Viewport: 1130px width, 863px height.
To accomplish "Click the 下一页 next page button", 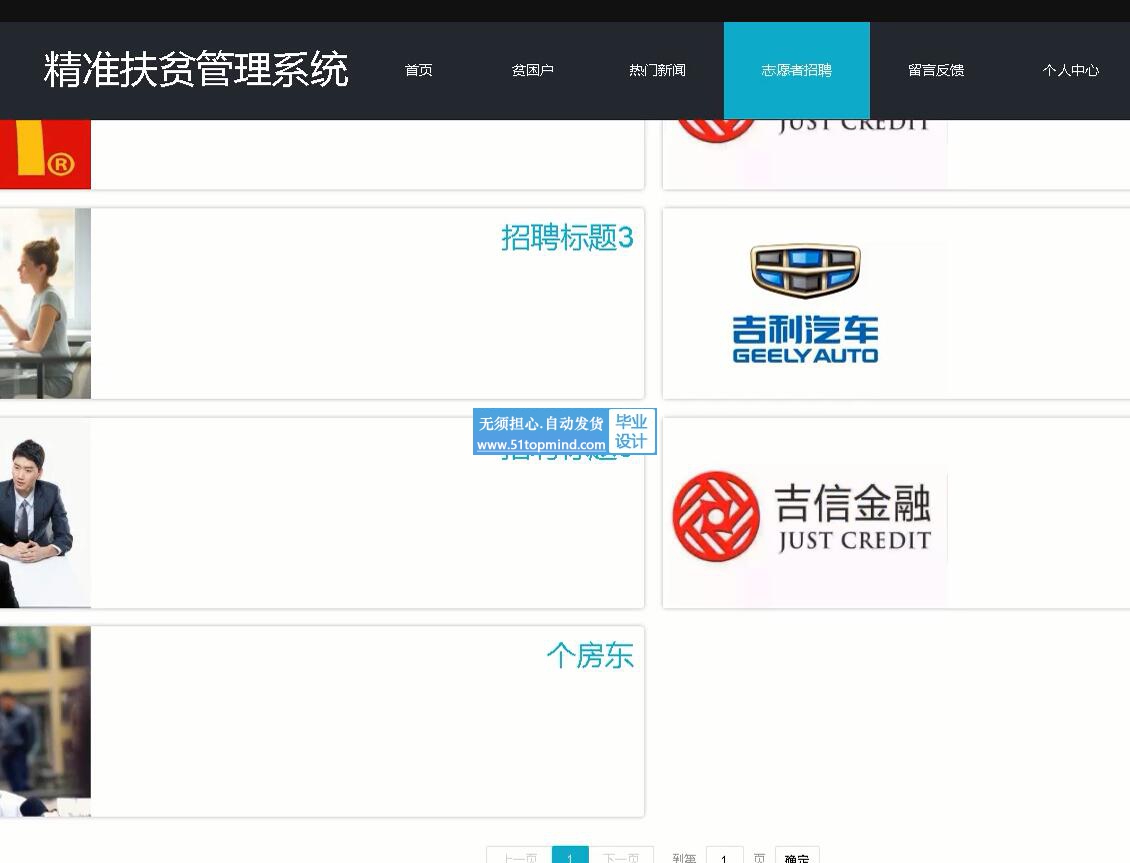I will point(621,856).
